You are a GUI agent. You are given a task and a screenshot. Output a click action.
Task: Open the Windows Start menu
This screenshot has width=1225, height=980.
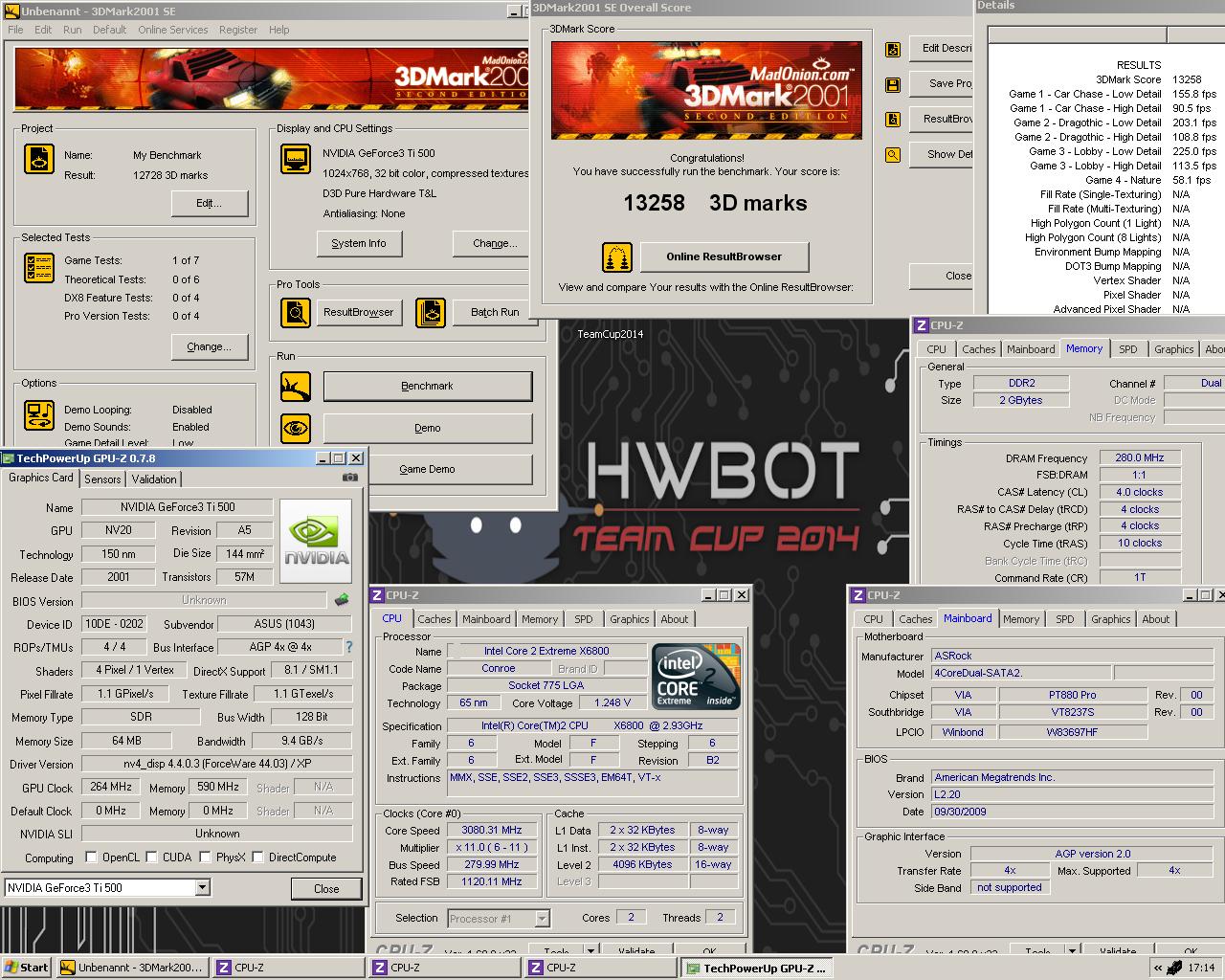pyautogui.click(x=27, y=968)
